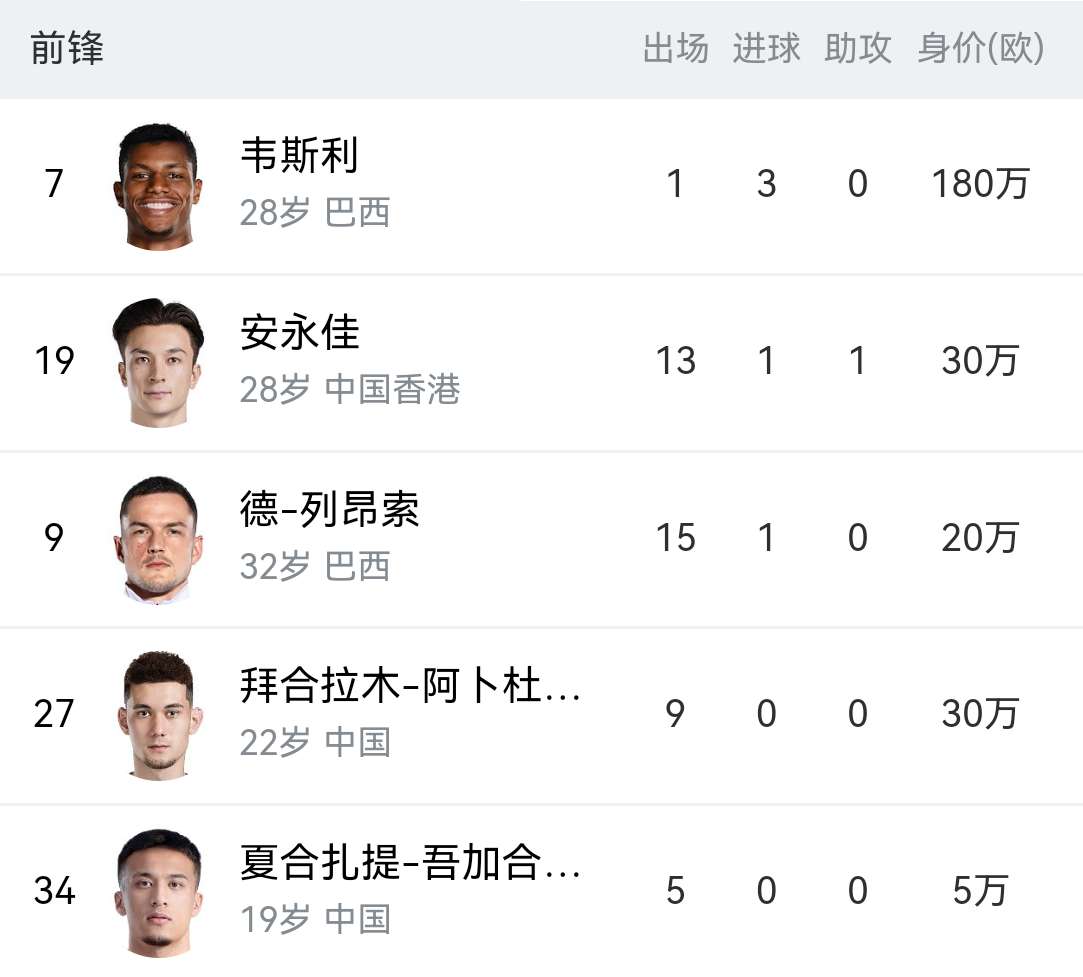Click 20万 market value of 德-列昂索
Screen dimensions: 1083x977
981,537
